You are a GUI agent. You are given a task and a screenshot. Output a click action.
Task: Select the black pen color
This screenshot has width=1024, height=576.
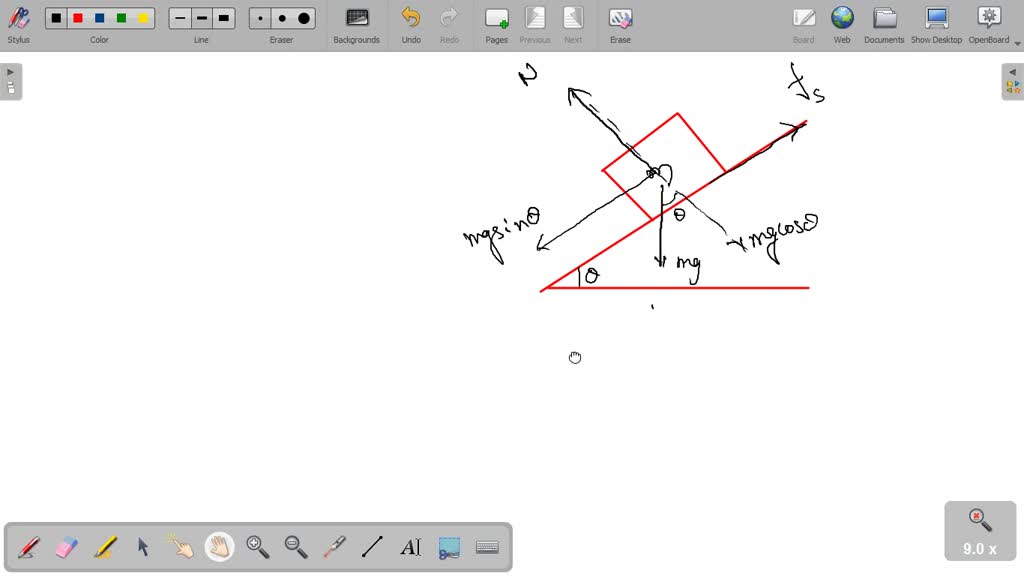point(56,18)
